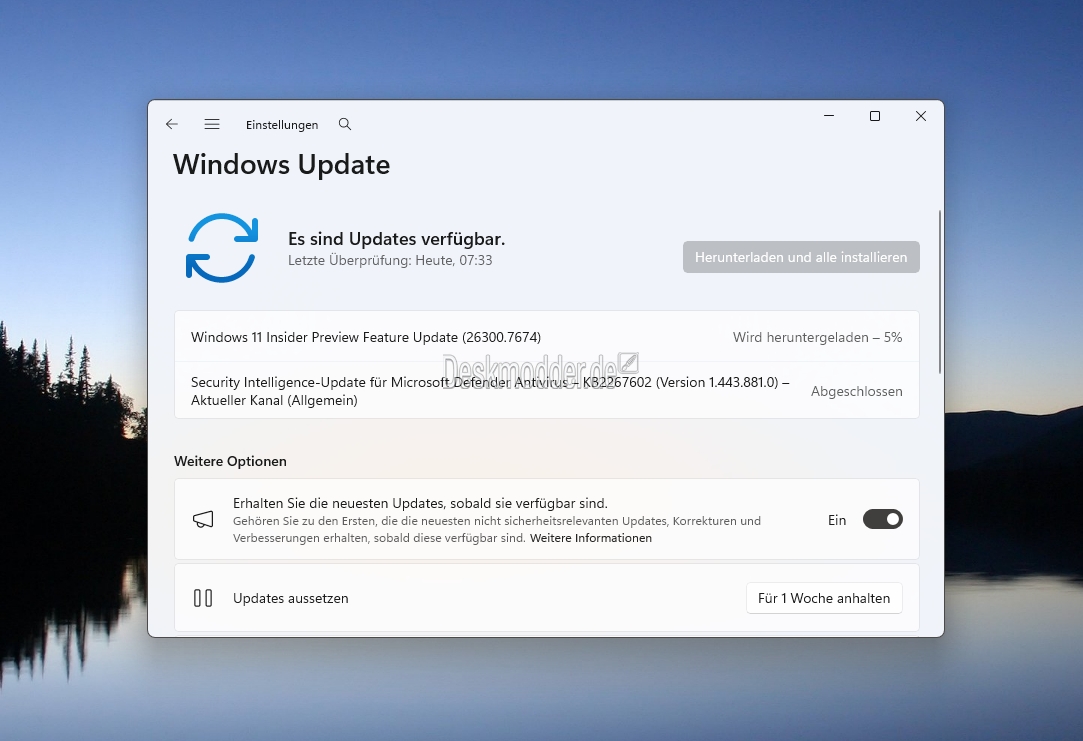
Task: Go back using the arrow in Einstellungen
Action: 172,125
